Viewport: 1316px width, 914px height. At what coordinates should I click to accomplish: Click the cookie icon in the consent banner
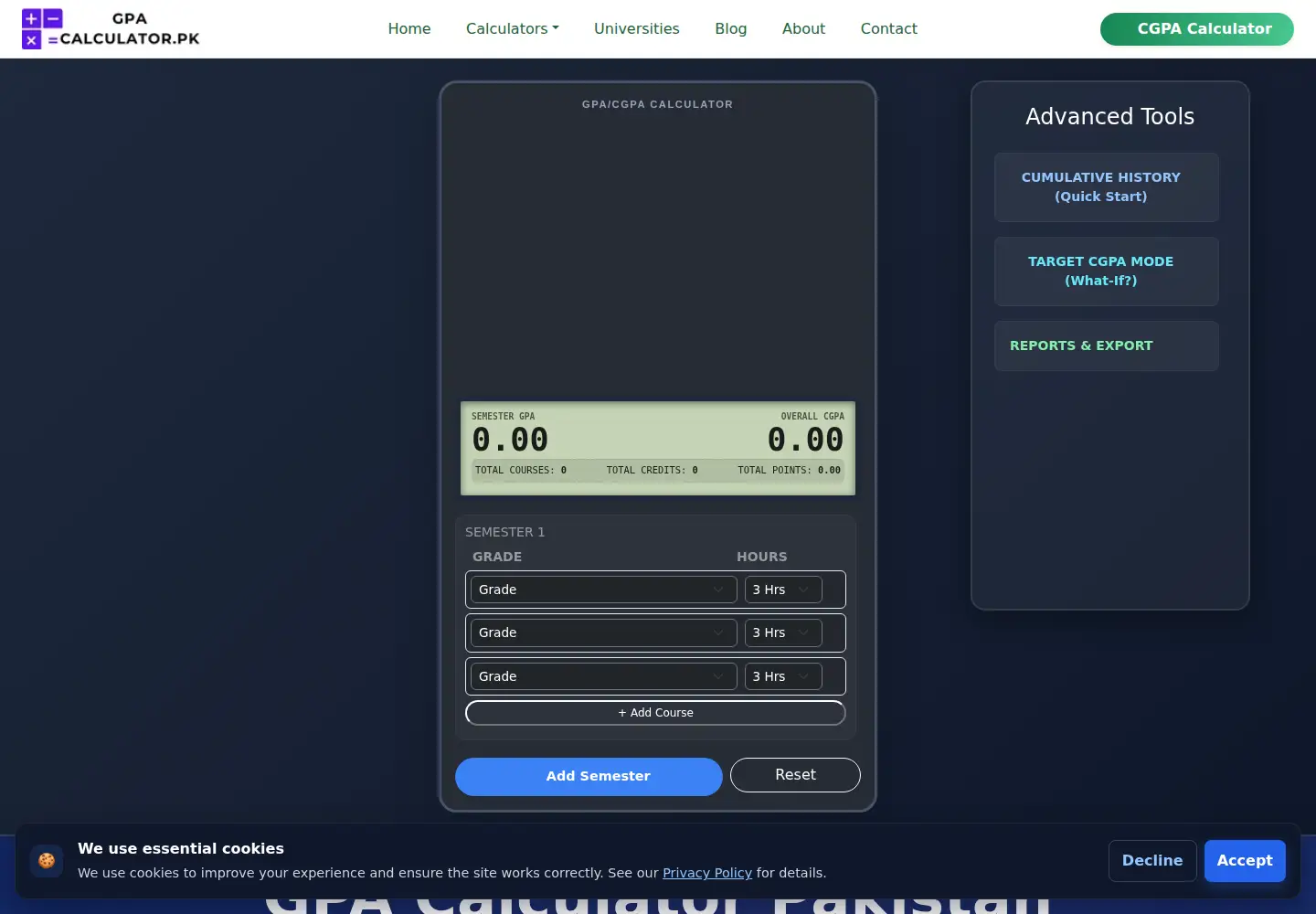[47, 861]
